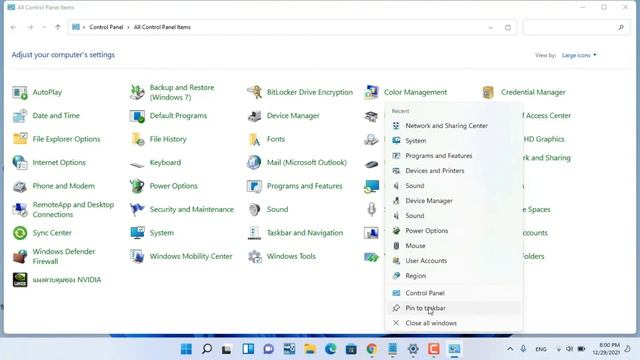The width and height of the screenshot is (640, 360).
Task: Select Programs and Features in jump list
Action: (x=453, y=156)
